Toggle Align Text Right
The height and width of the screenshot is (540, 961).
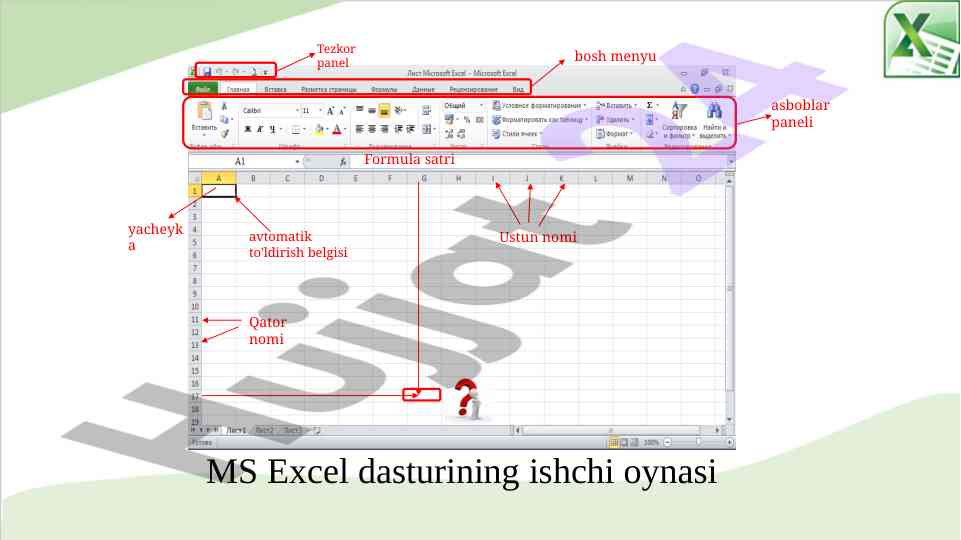(x=384, y=129)
